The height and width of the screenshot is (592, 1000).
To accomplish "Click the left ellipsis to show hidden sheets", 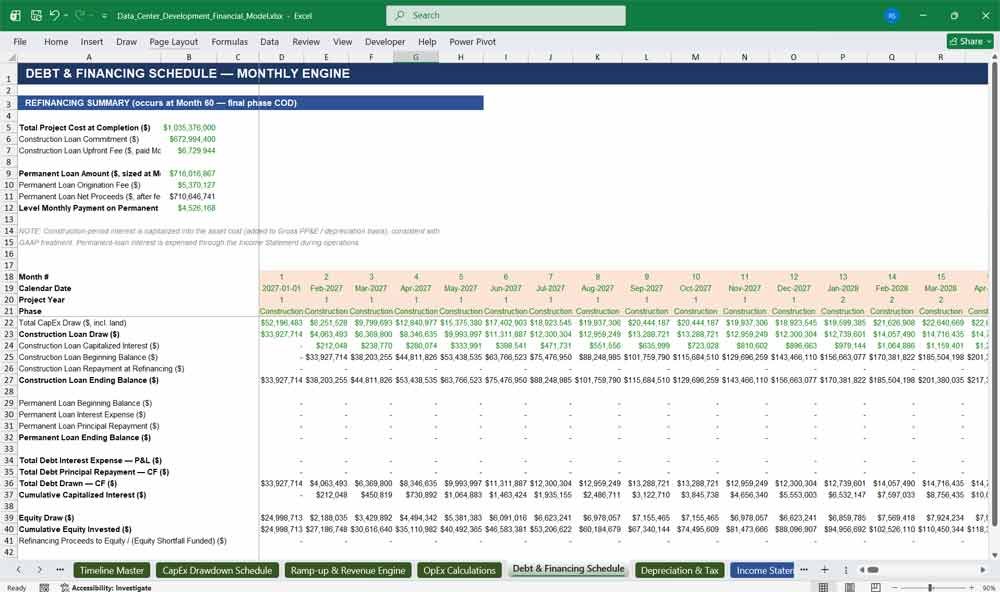I will (x=60, y=570).
